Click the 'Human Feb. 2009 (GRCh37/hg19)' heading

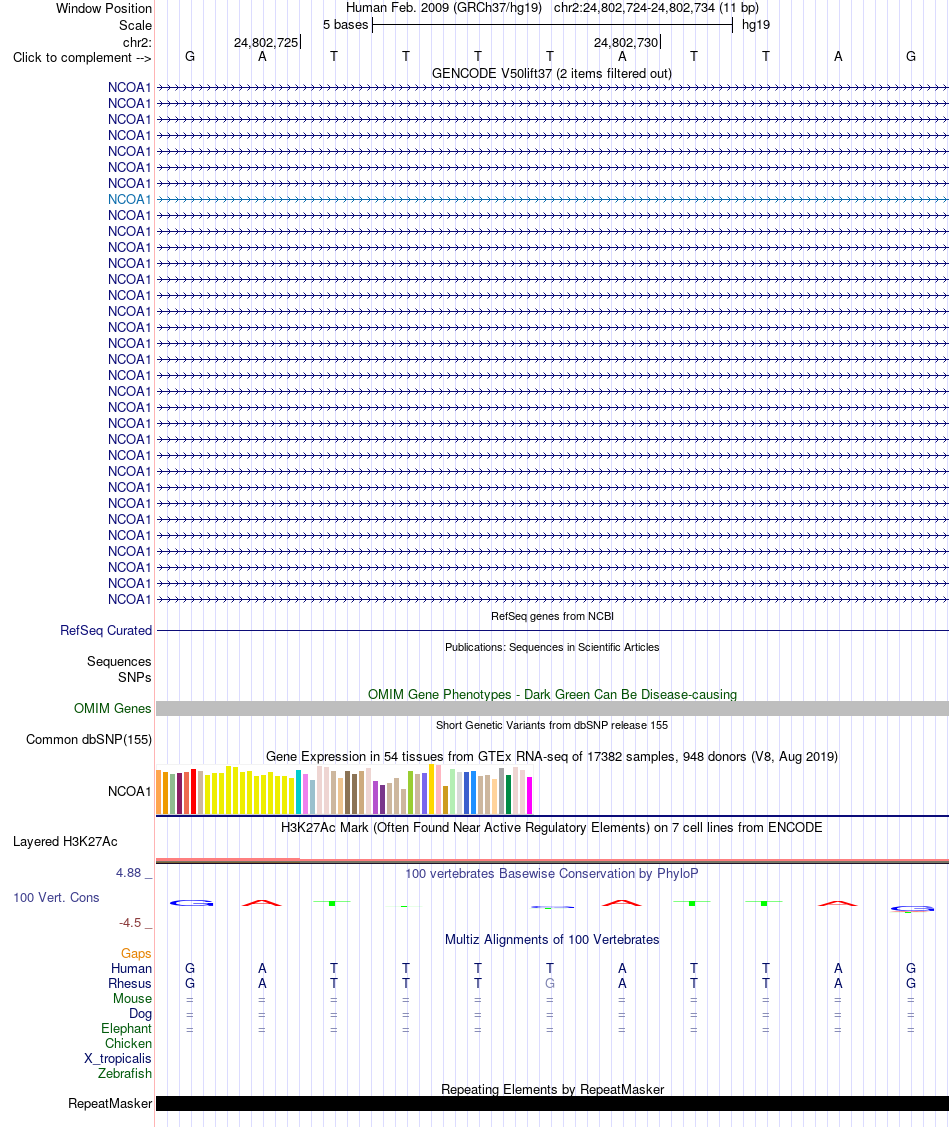[x=443, y=8]
